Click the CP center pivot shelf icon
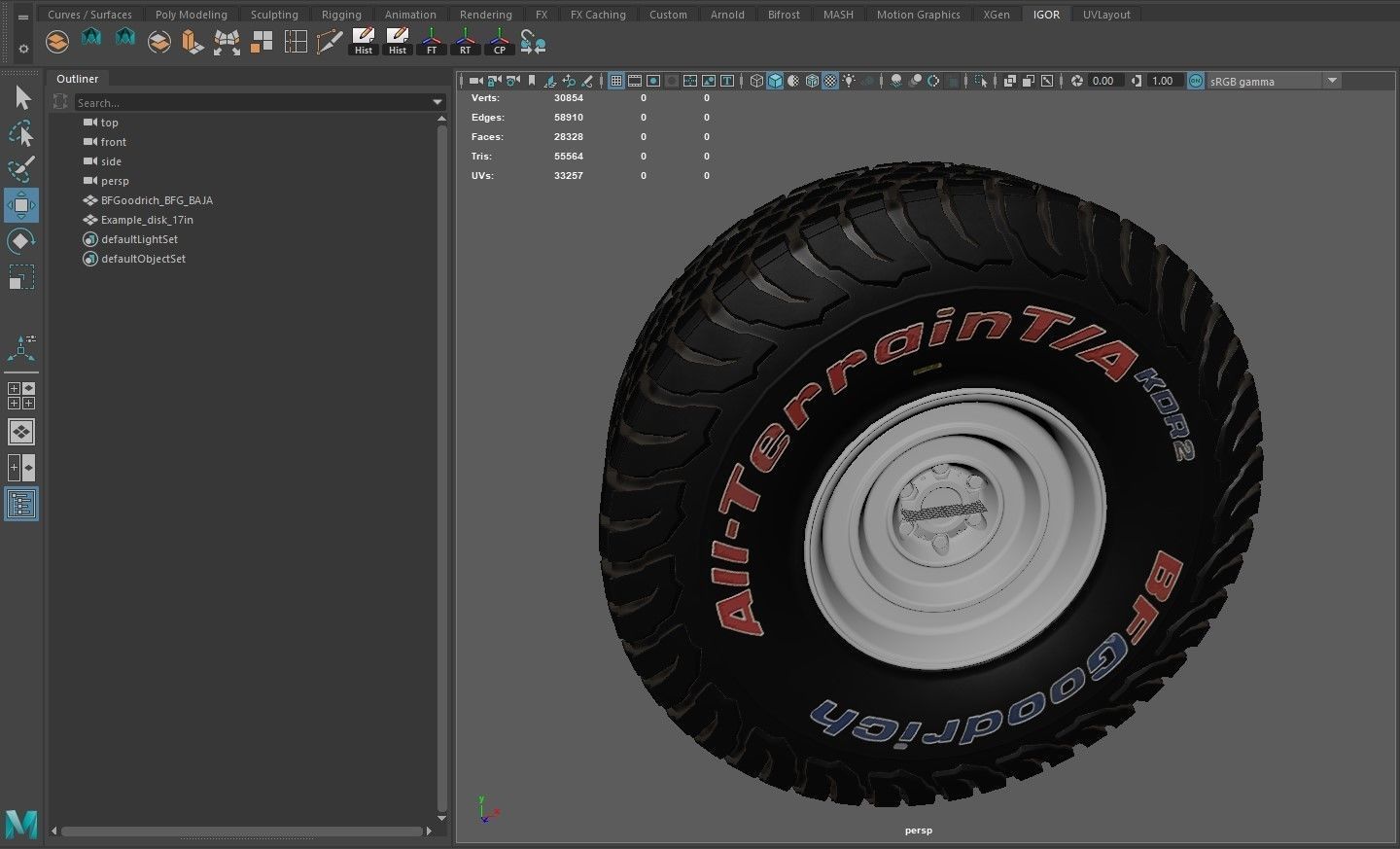The image size is (1400, 849). pyautogui.click(x=499, y=42)
